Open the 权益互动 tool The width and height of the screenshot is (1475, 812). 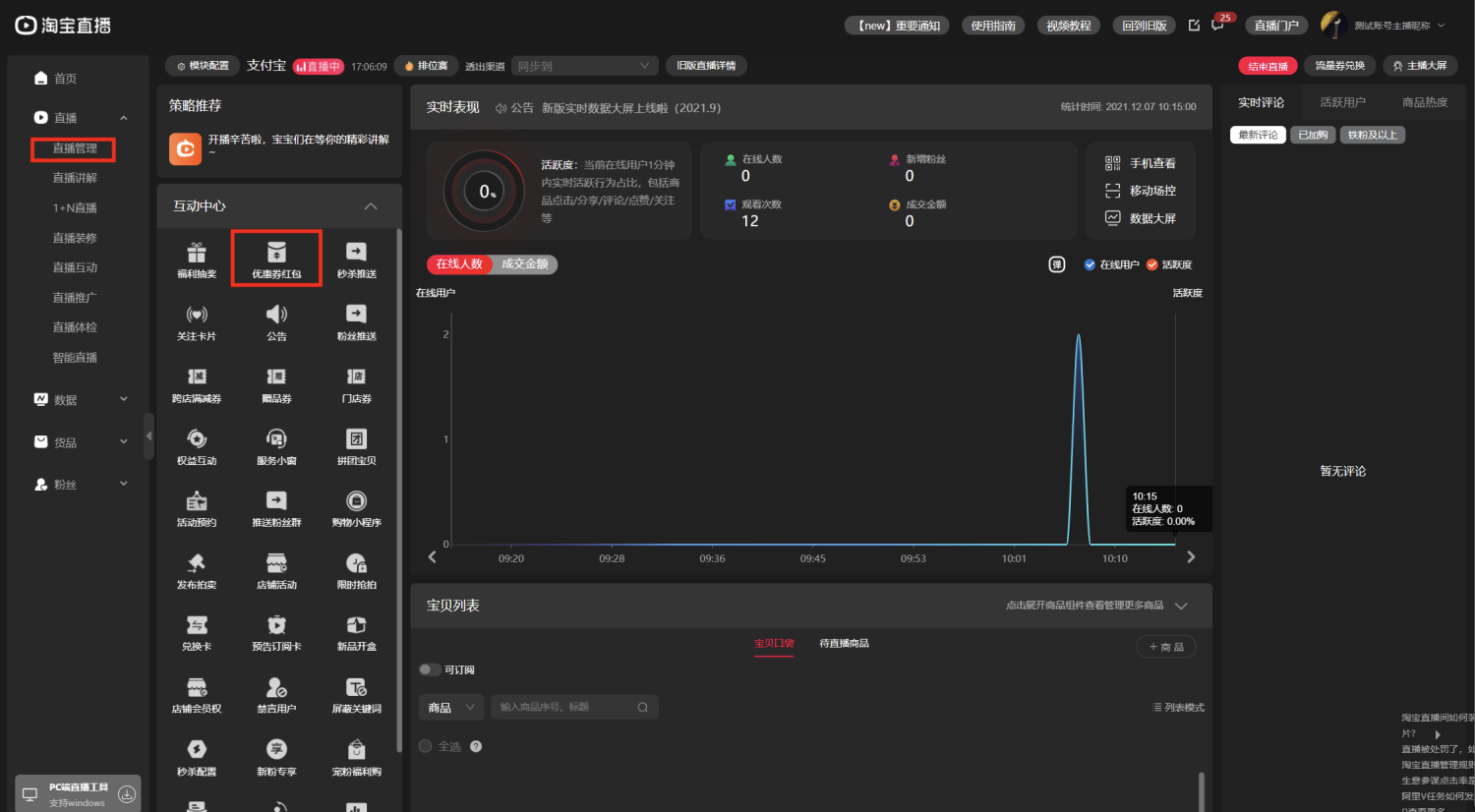click(197, 447)
